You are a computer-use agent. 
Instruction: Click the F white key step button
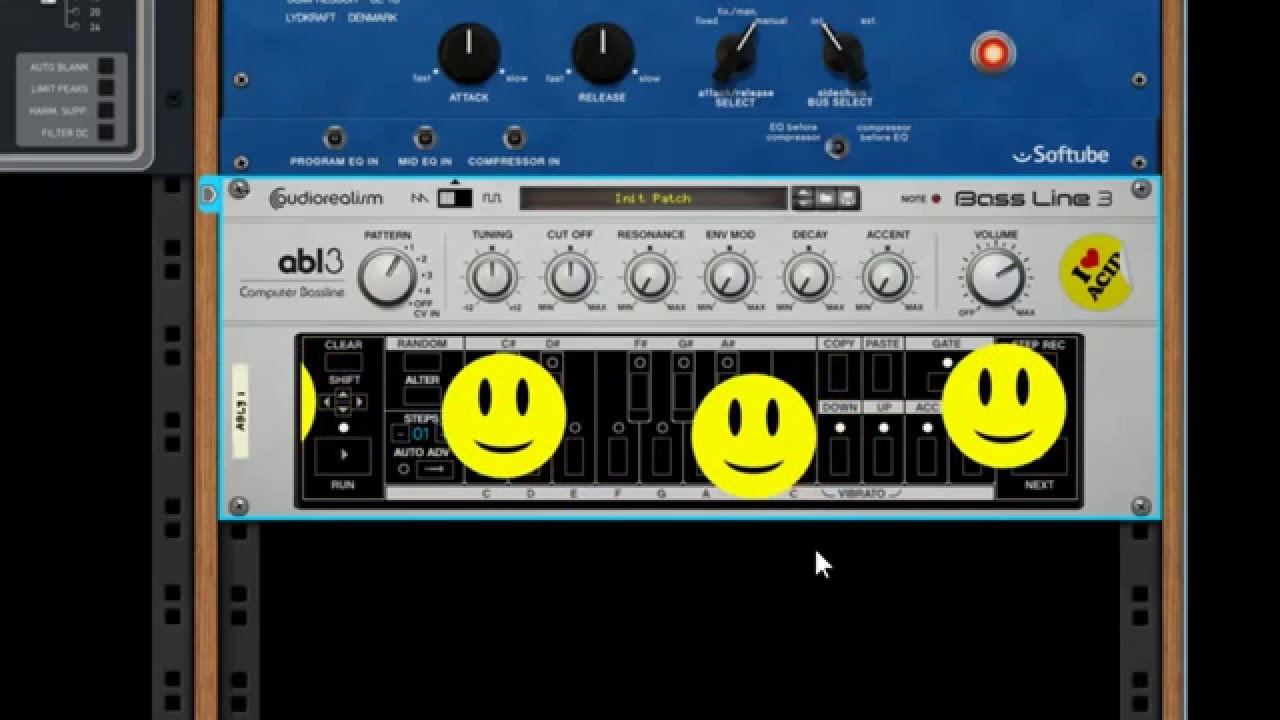618,456
